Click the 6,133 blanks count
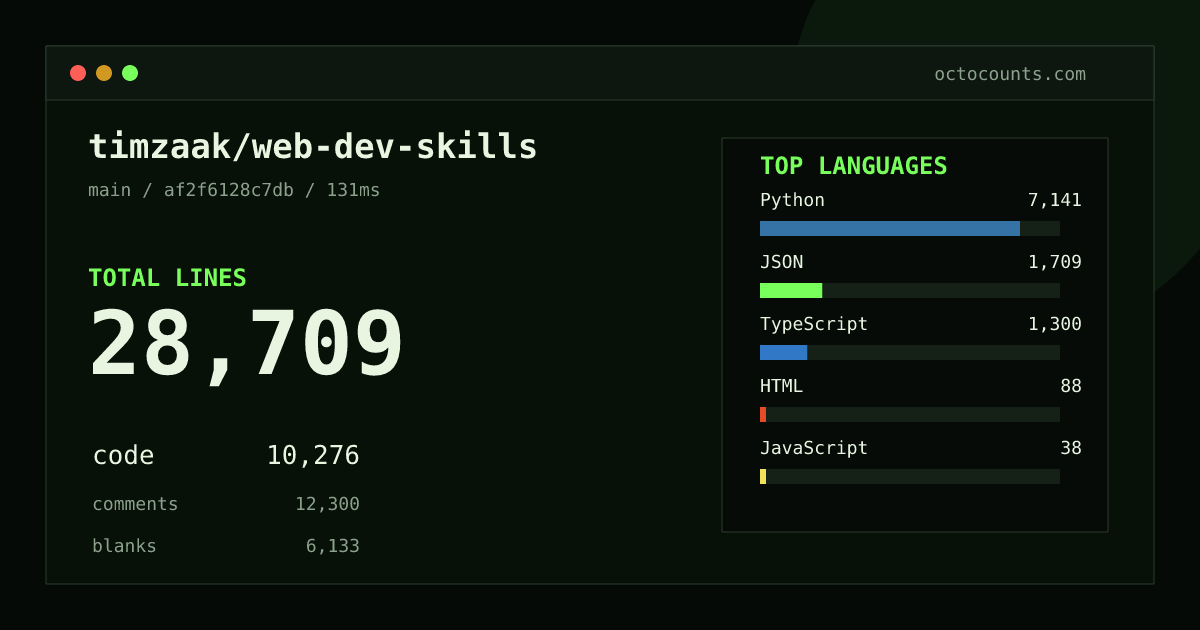This screenshot has width=1200, height=630. [x=332, y=546]
